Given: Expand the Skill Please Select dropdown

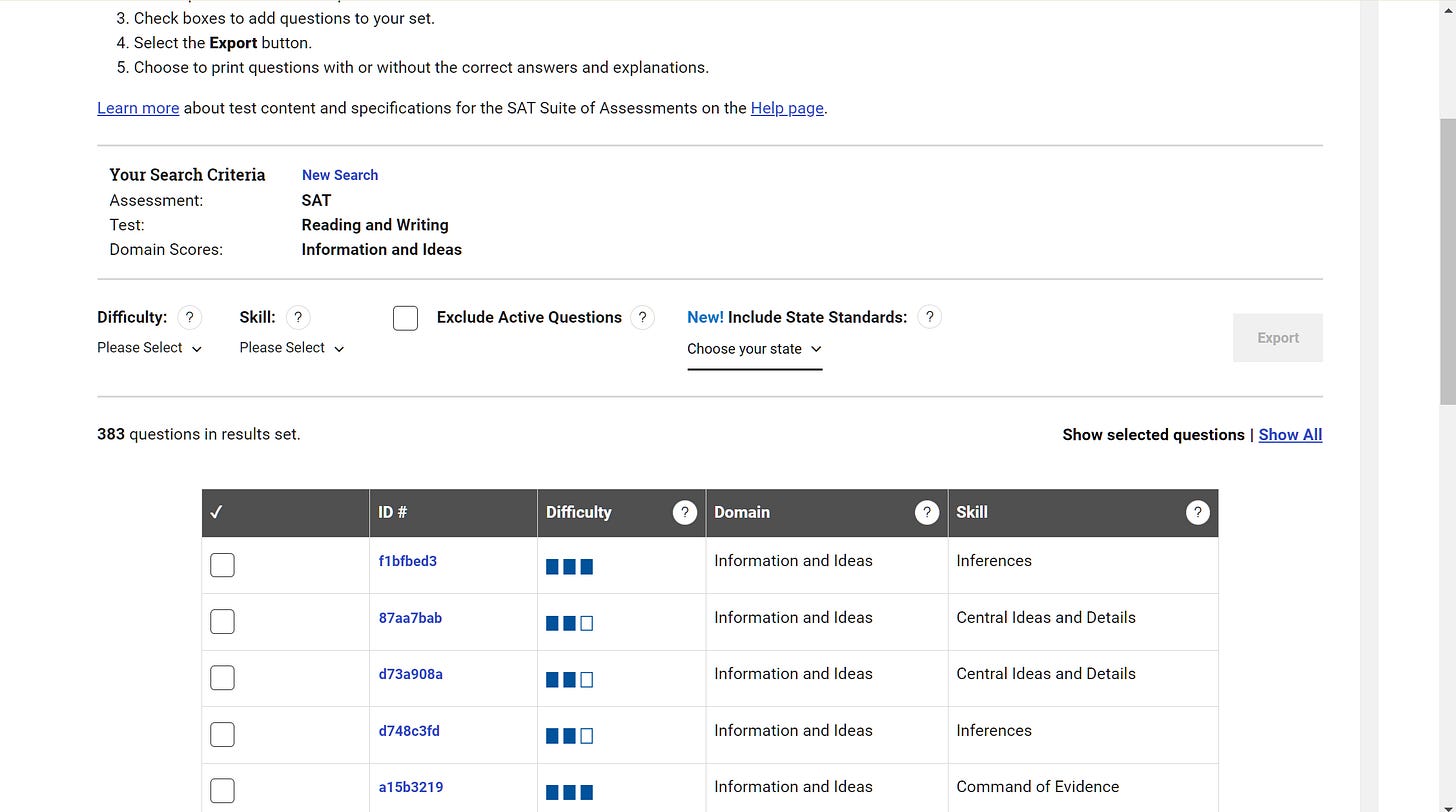Looking at the screenshot, I should click(292, 348).
